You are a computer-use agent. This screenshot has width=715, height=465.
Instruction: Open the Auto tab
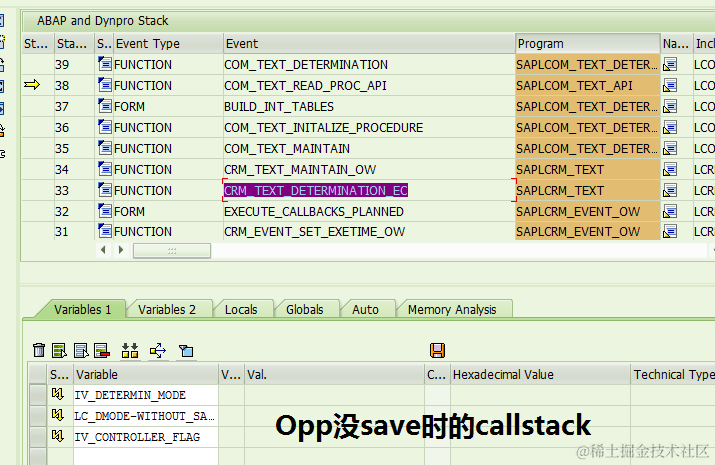(x=365, y=310)
